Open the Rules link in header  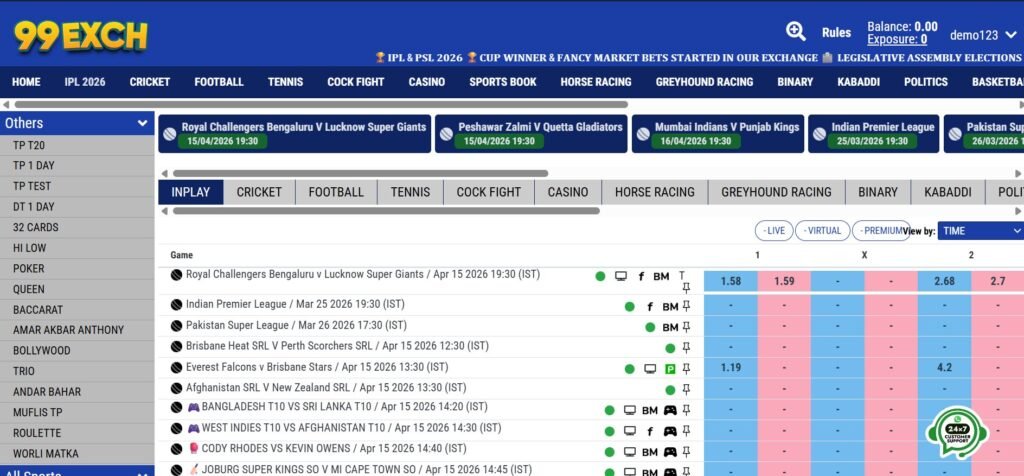[x=837, y=32]
